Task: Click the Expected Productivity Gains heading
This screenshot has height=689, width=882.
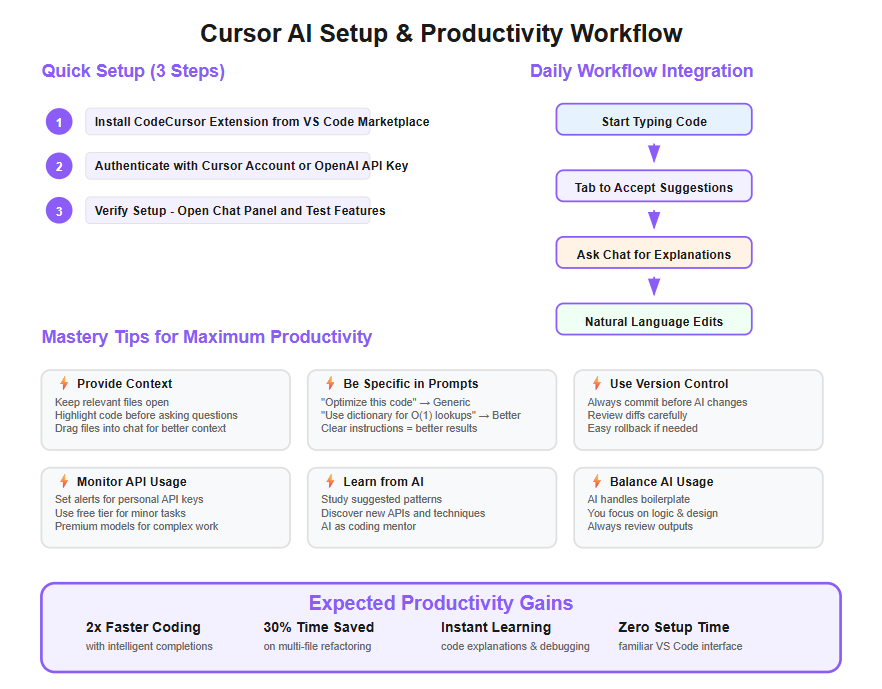Action: point(441,603)
